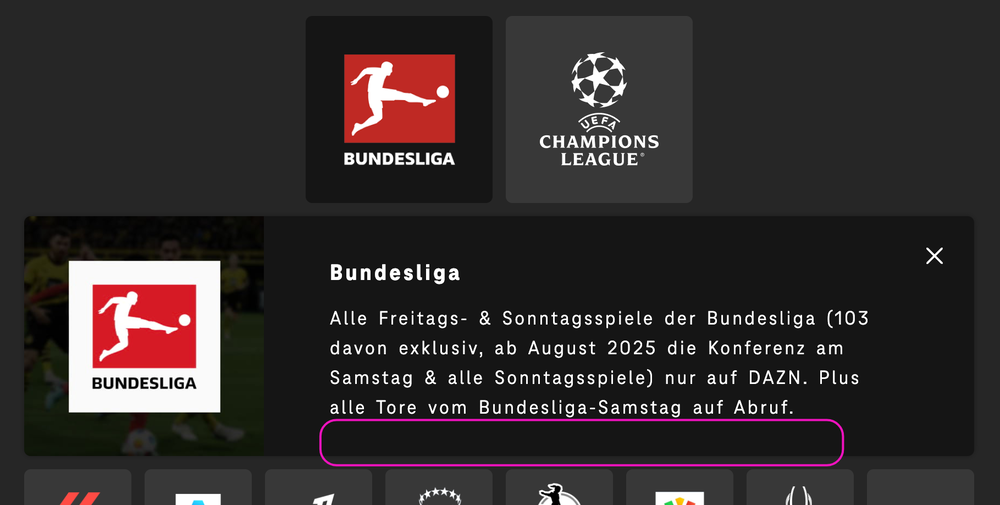1000x505 pixels.
Task: Open the tile with the arc of stars
Action: click(439, 487)
